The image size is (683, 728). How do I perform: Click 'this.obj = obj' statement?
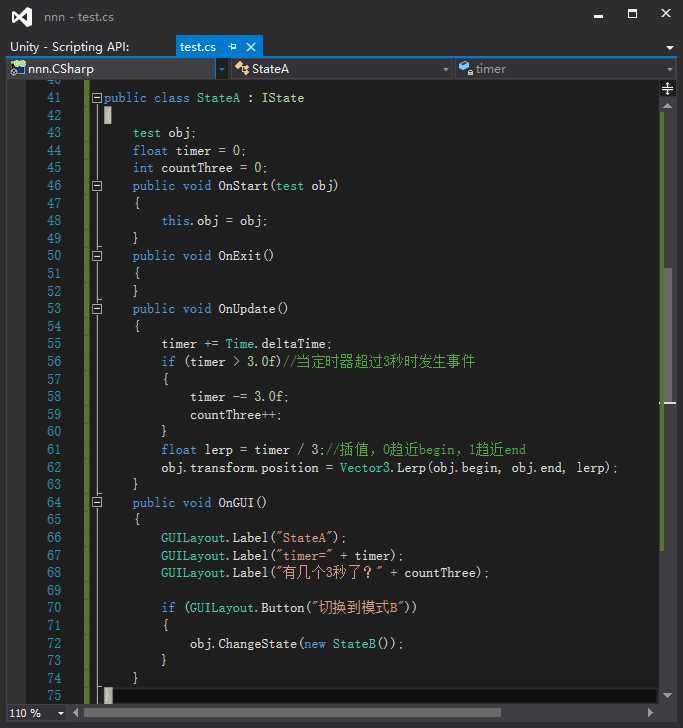click(x=214, y=221)
